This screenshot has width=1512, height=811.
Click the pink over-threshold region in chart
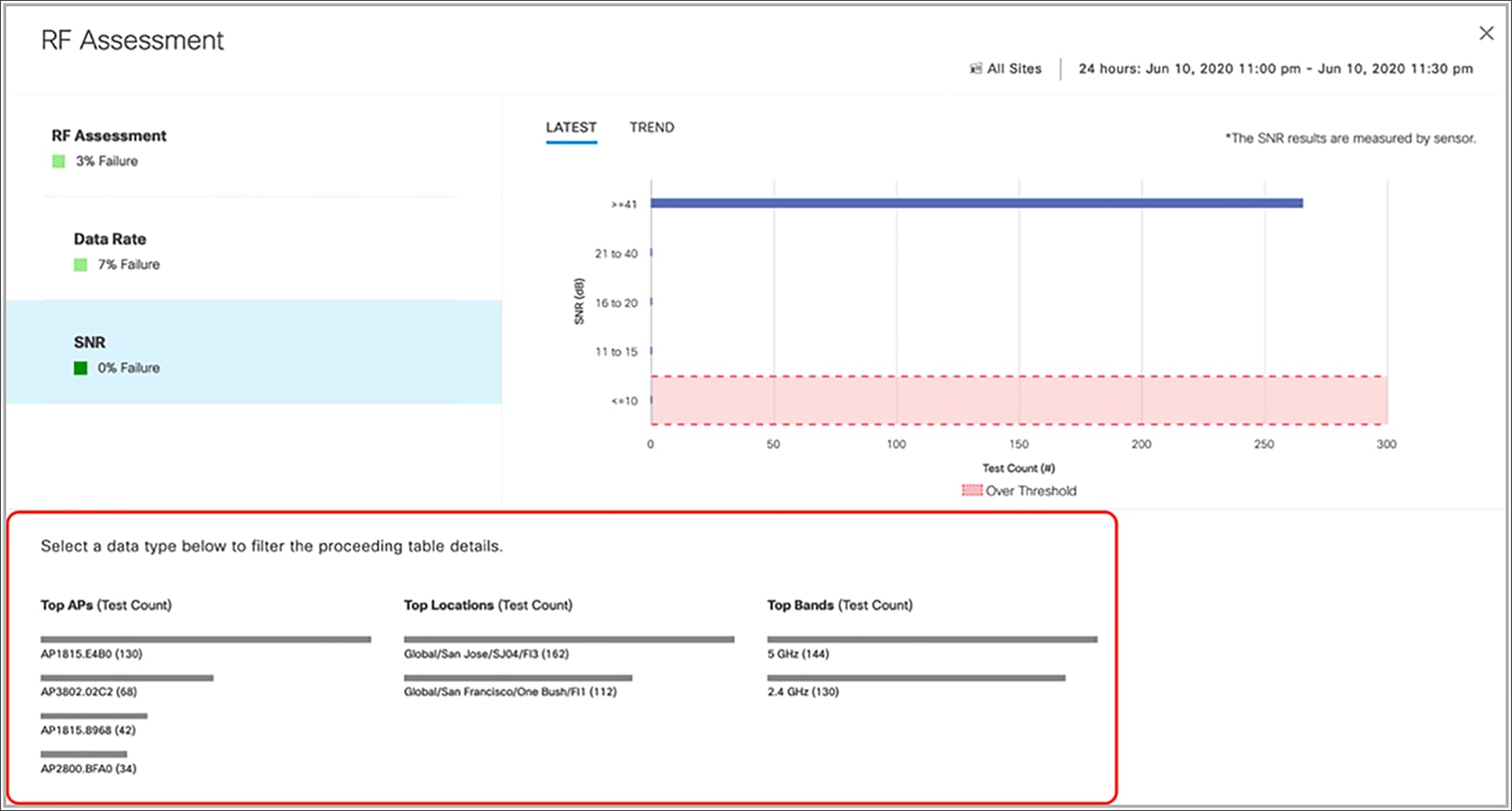click(x=1019, y=400)
